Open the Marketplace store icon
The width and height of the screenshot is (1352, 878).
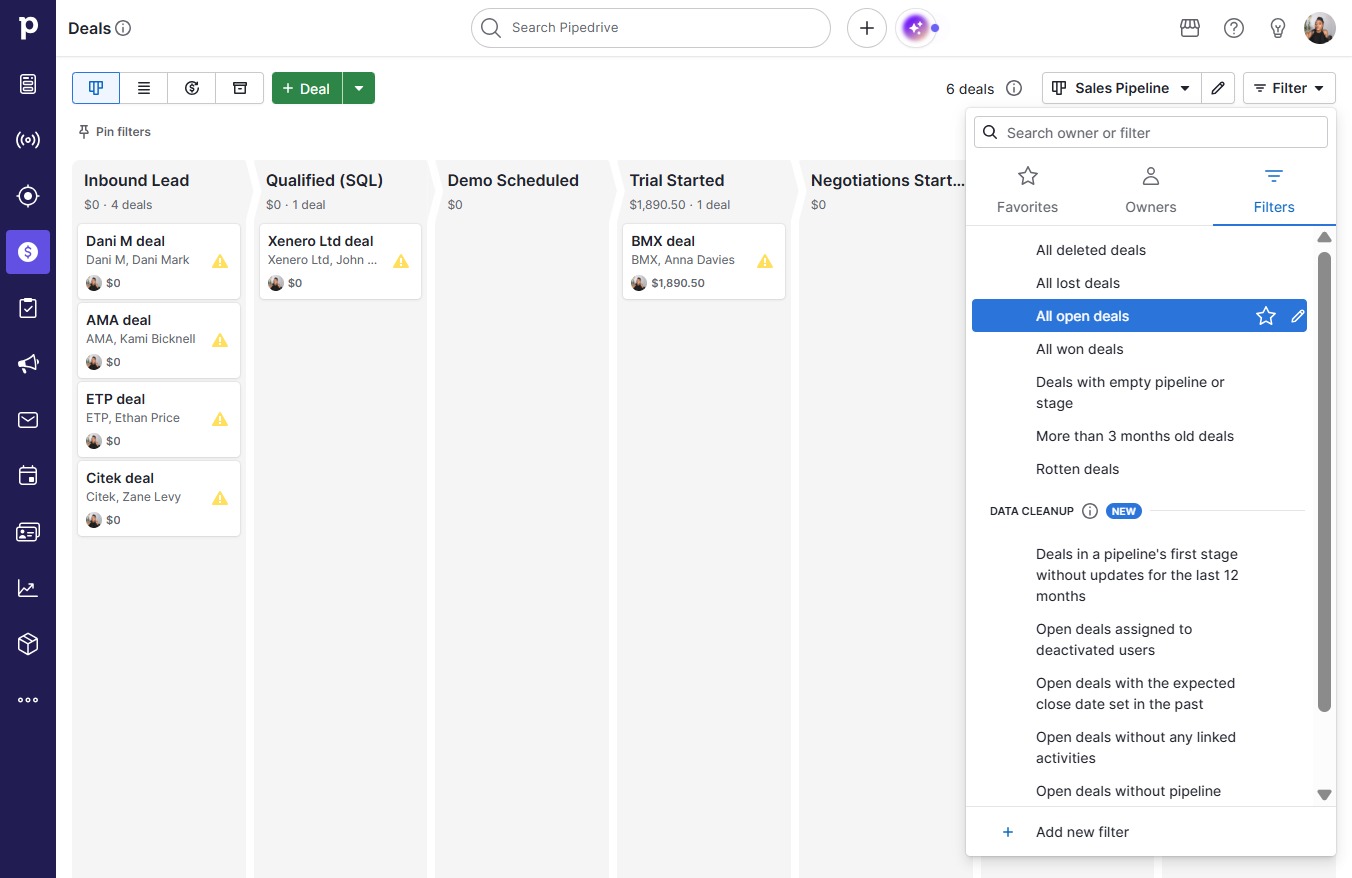pos(1190,28)
